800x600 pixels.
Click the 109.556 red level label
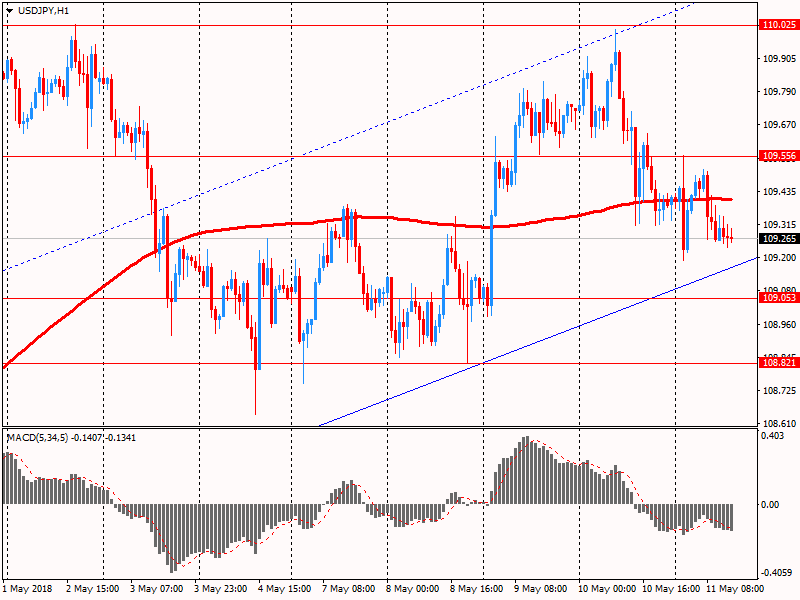click(x=779, y=156)
